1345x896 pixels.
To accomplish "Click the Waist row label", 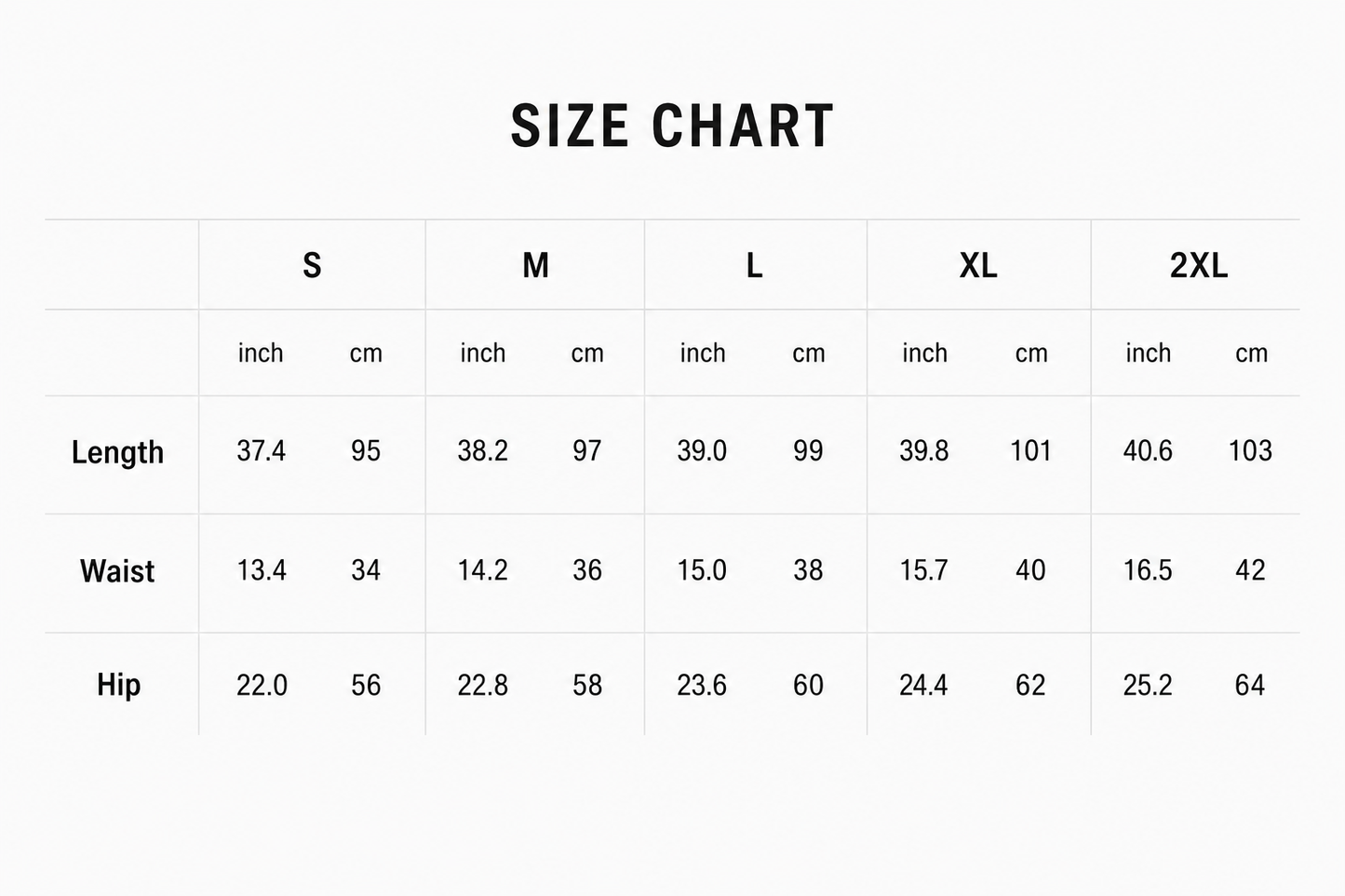I will 117,570.
